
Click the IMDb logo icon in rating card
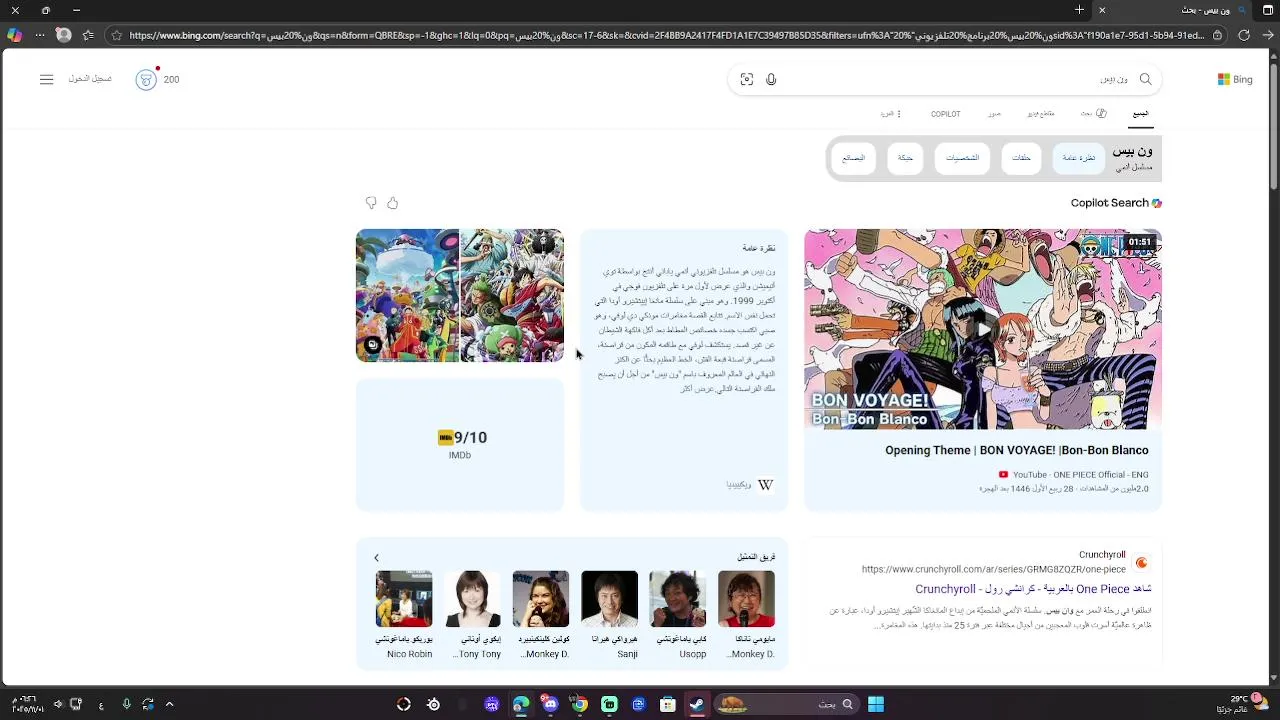[x=446, y=437]
